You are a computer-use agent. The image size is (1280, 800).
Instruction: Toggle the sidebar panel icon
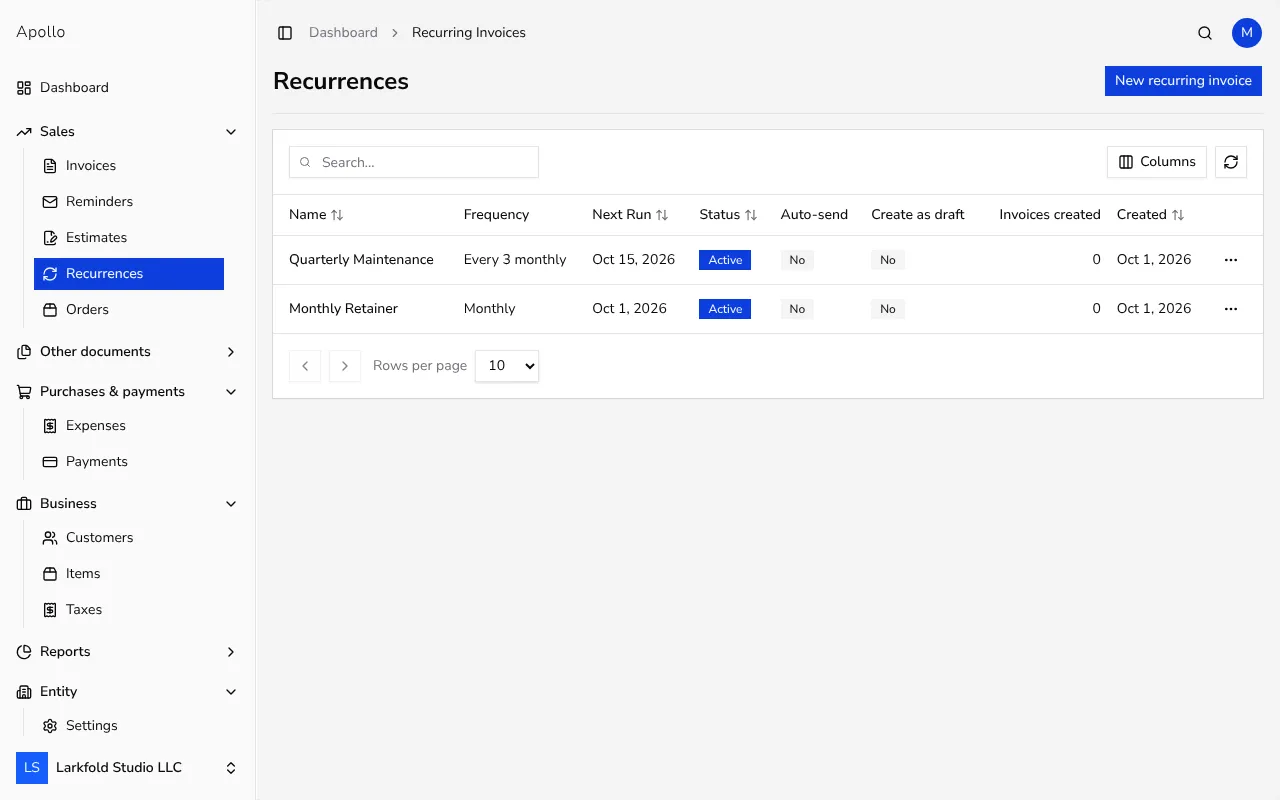coord(285,33)
